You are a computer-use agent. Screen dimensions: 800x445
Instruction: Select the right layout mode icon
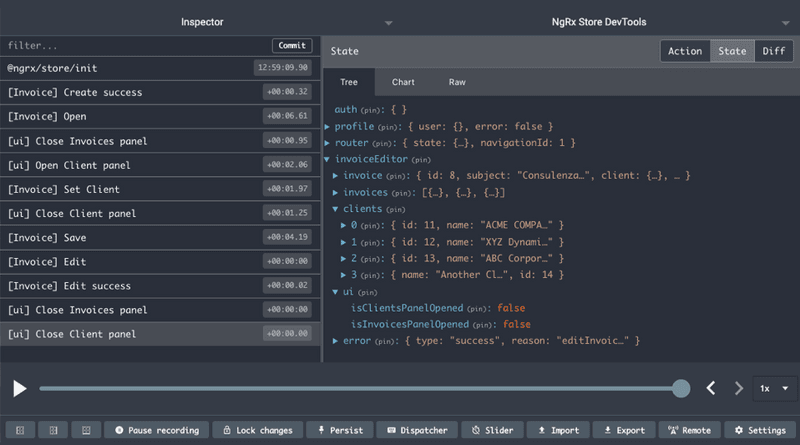coord(86,430)
